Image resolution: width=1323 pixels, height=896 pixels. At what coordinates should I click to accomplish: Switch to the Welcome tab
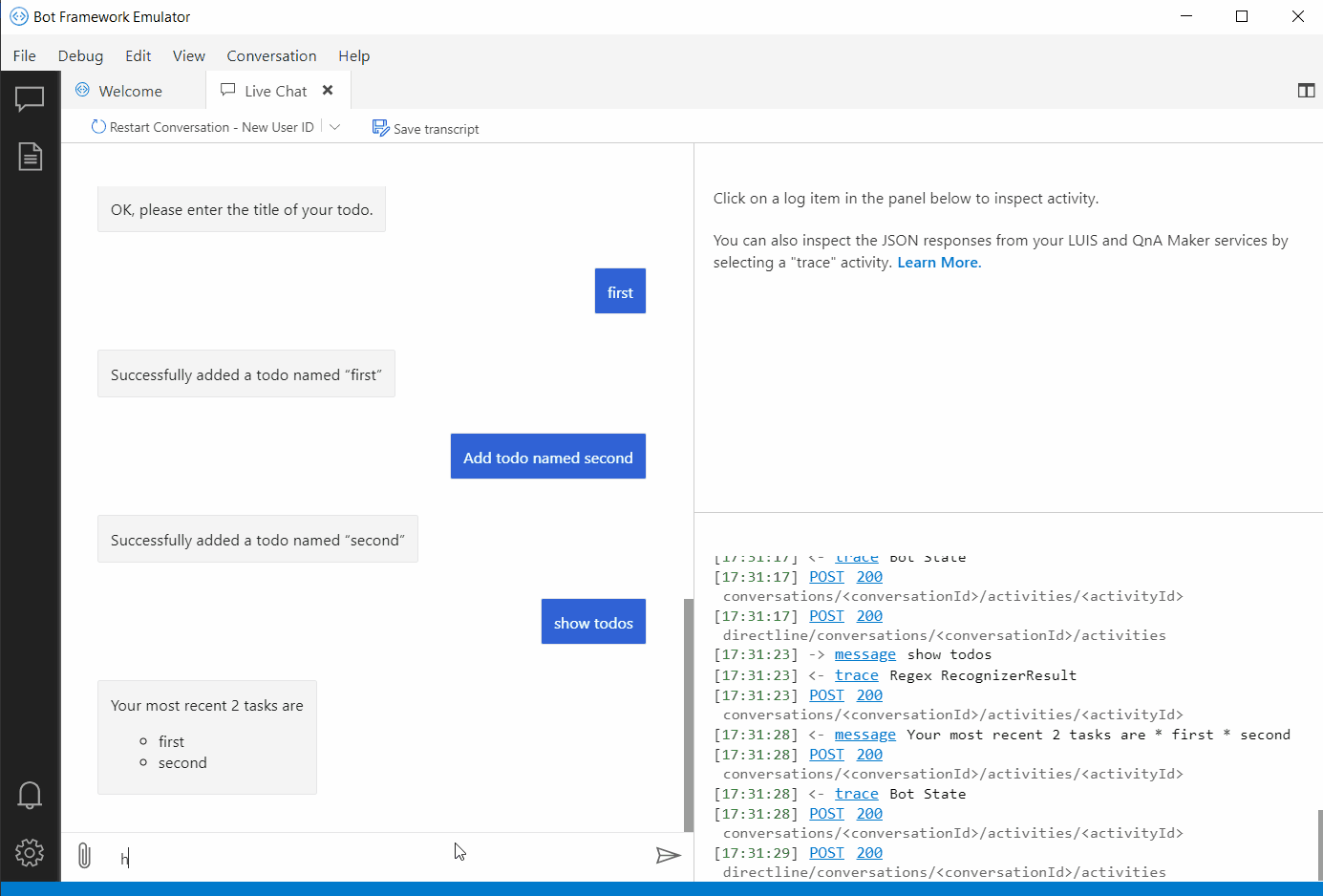(x=133, y=91)
